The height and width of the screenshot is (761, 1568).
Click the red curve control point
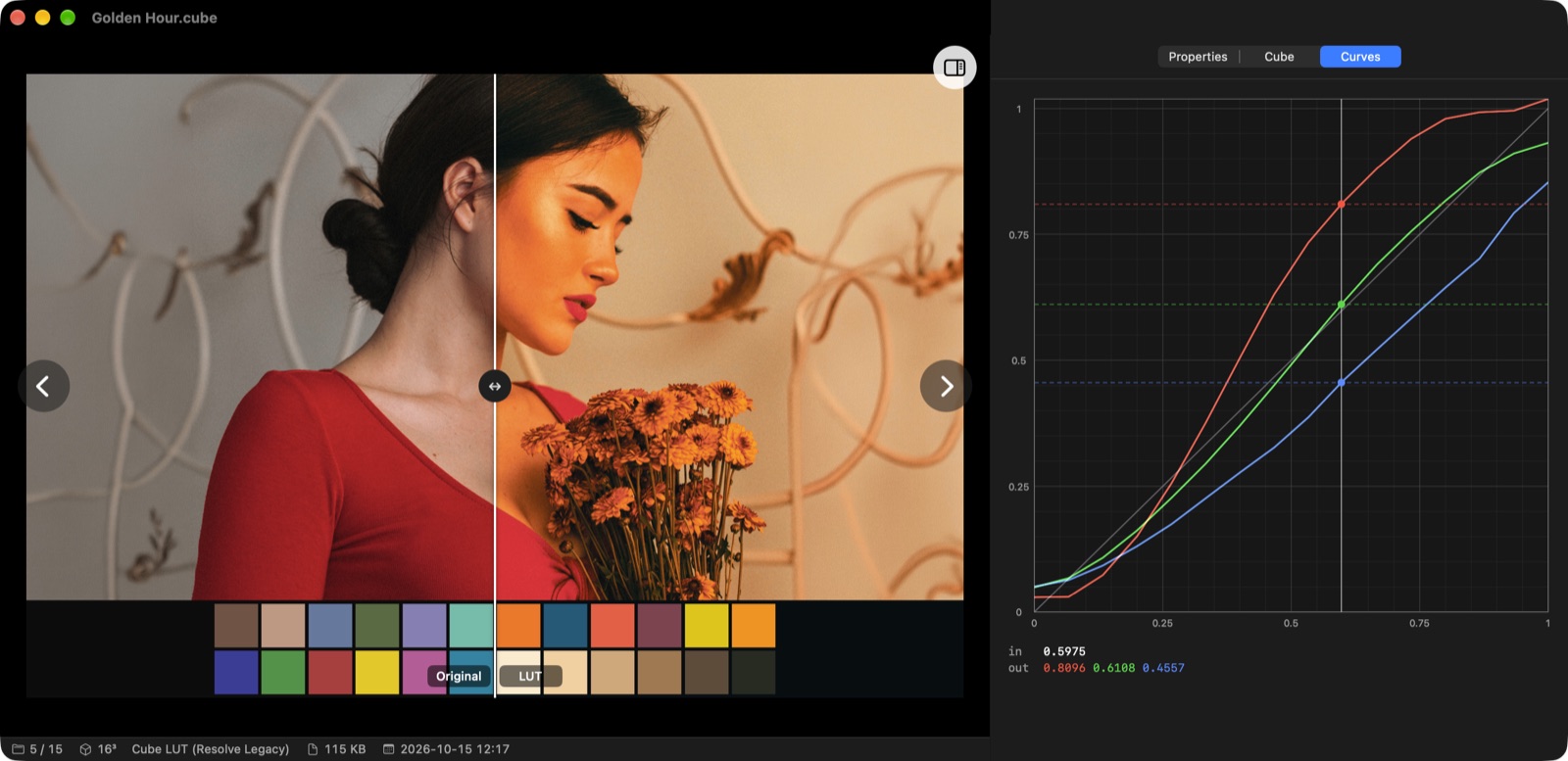point(1342,205)
